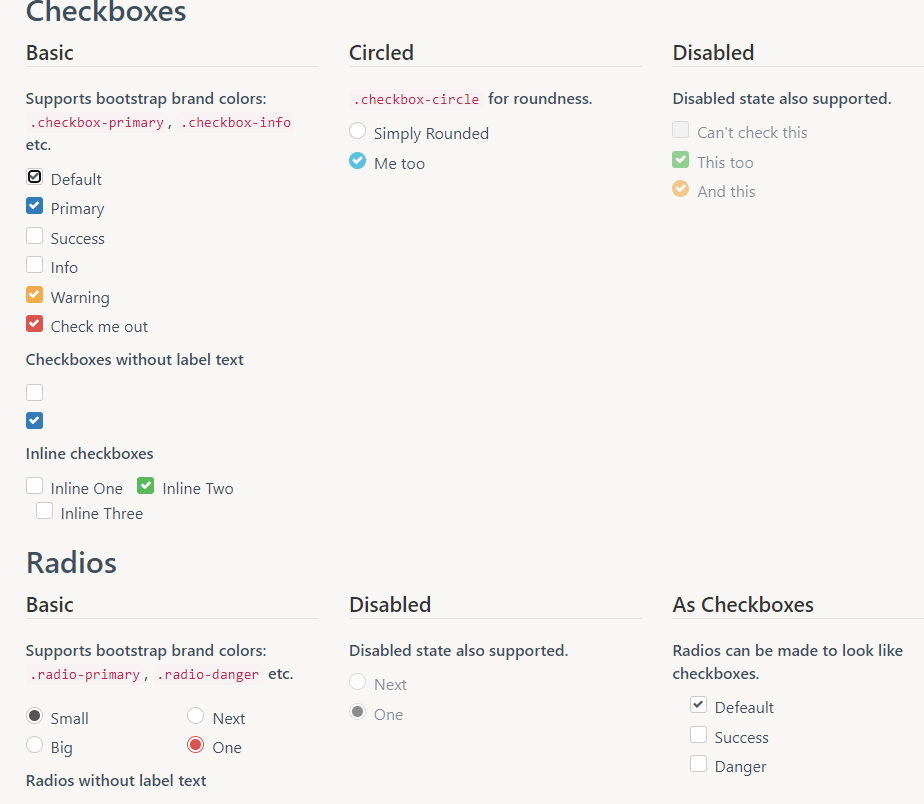
Task: Uncheck the green Inline Two checkbox
Action: [146, 486]
